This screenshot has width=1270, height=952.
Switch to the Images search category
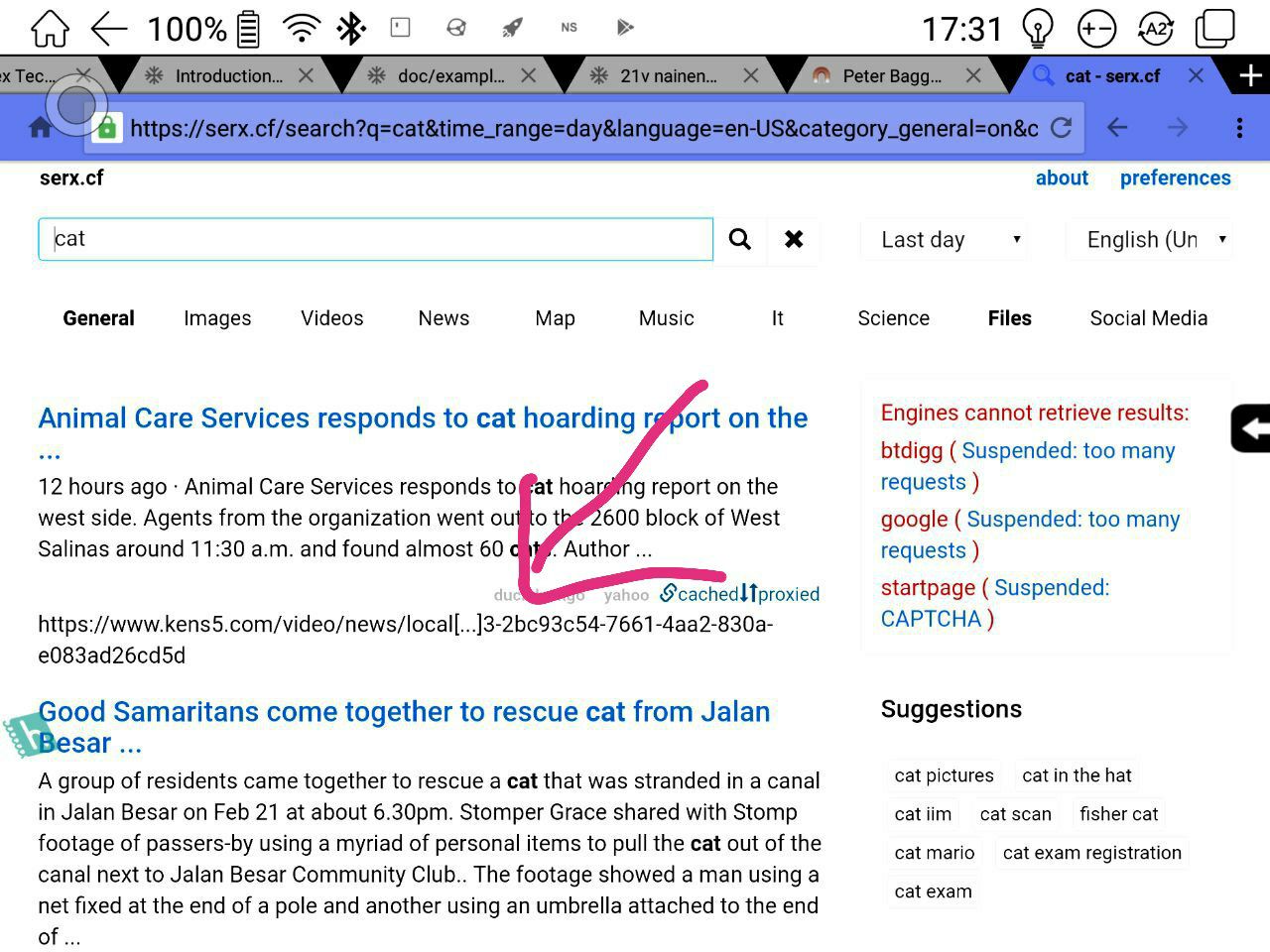coord(216,317)
